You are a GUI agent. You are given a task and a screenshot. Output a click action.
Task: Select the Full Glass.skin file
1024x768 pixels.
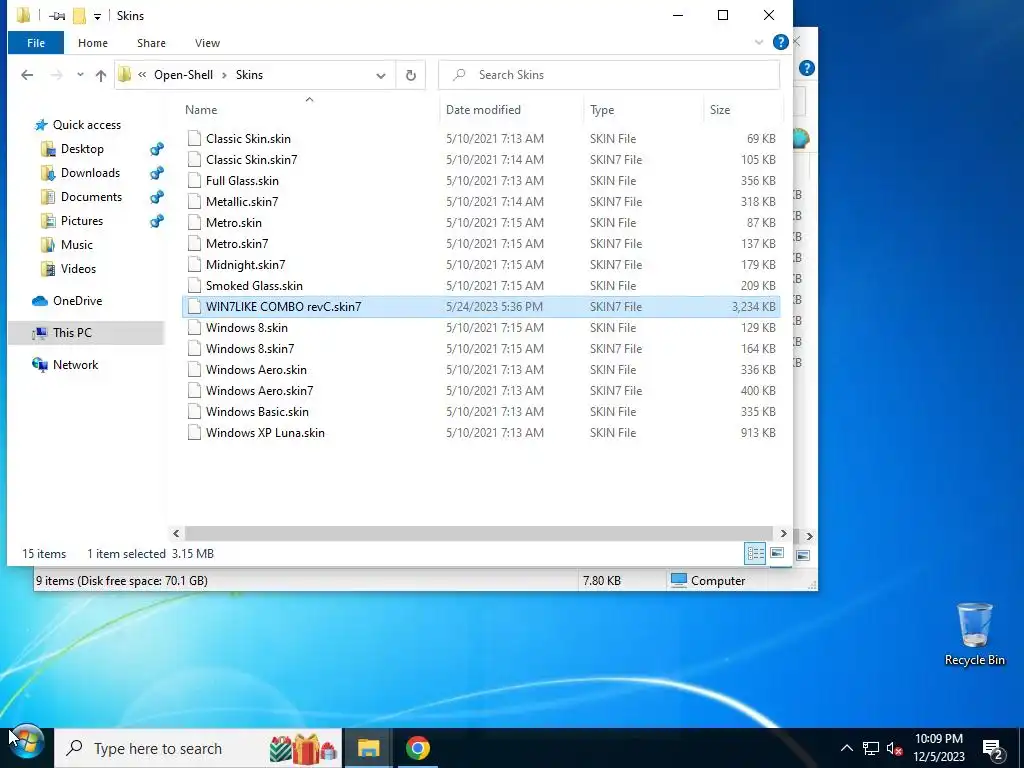click(x=481, y=181)
